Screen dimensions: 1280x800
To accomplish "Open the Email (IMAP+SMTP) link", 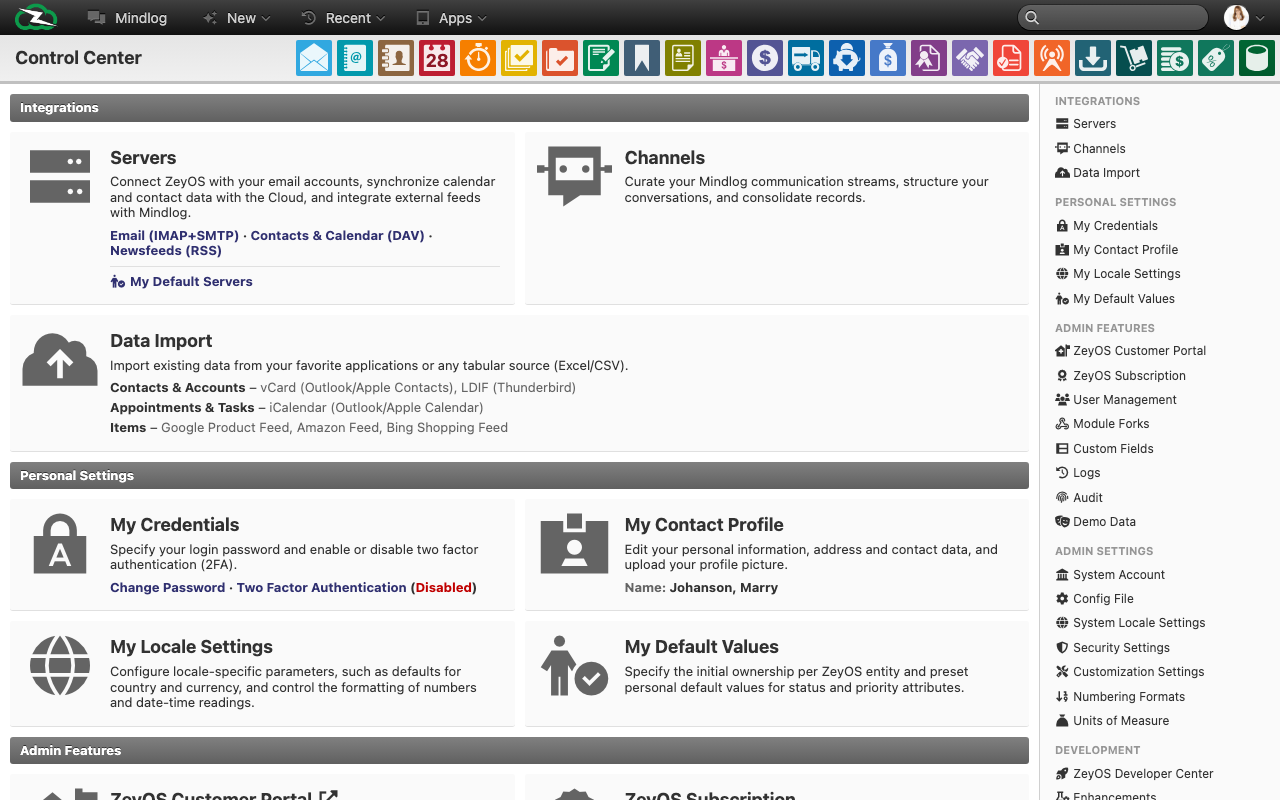I will pos(175,236).
